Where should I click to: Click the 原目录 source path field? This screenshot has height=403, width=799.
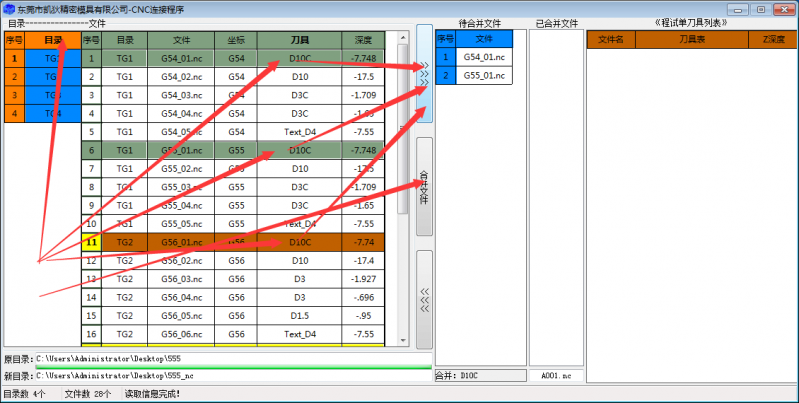(x=232, y=357)
